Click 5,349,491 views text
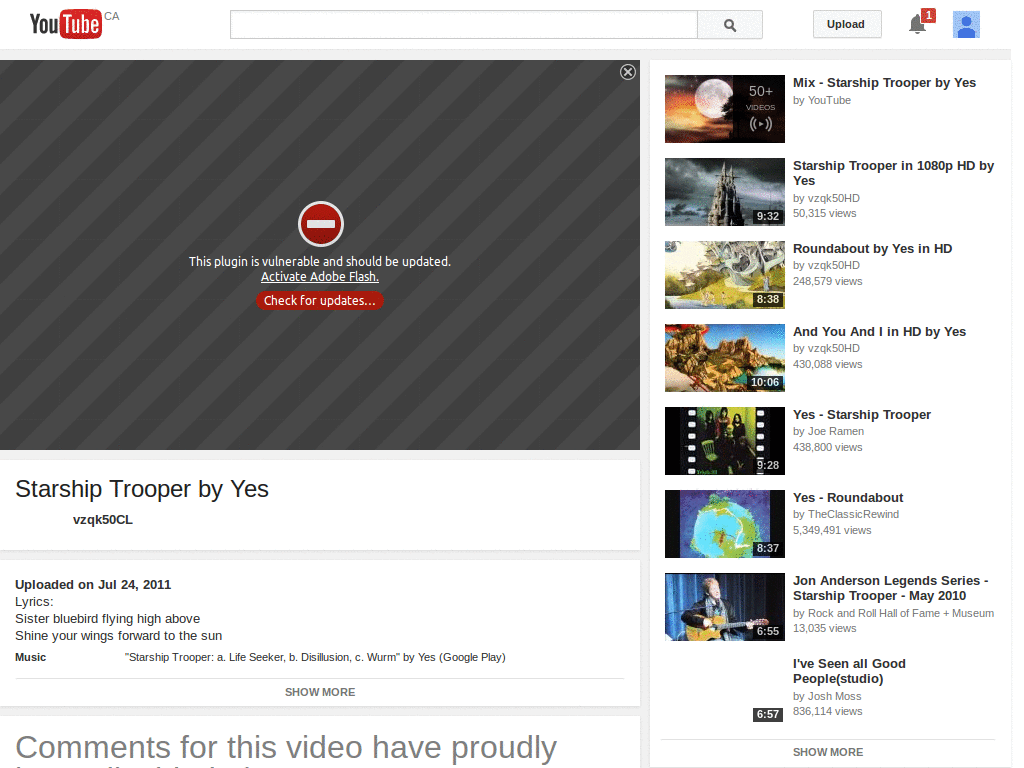 click(x=832, y=530)
